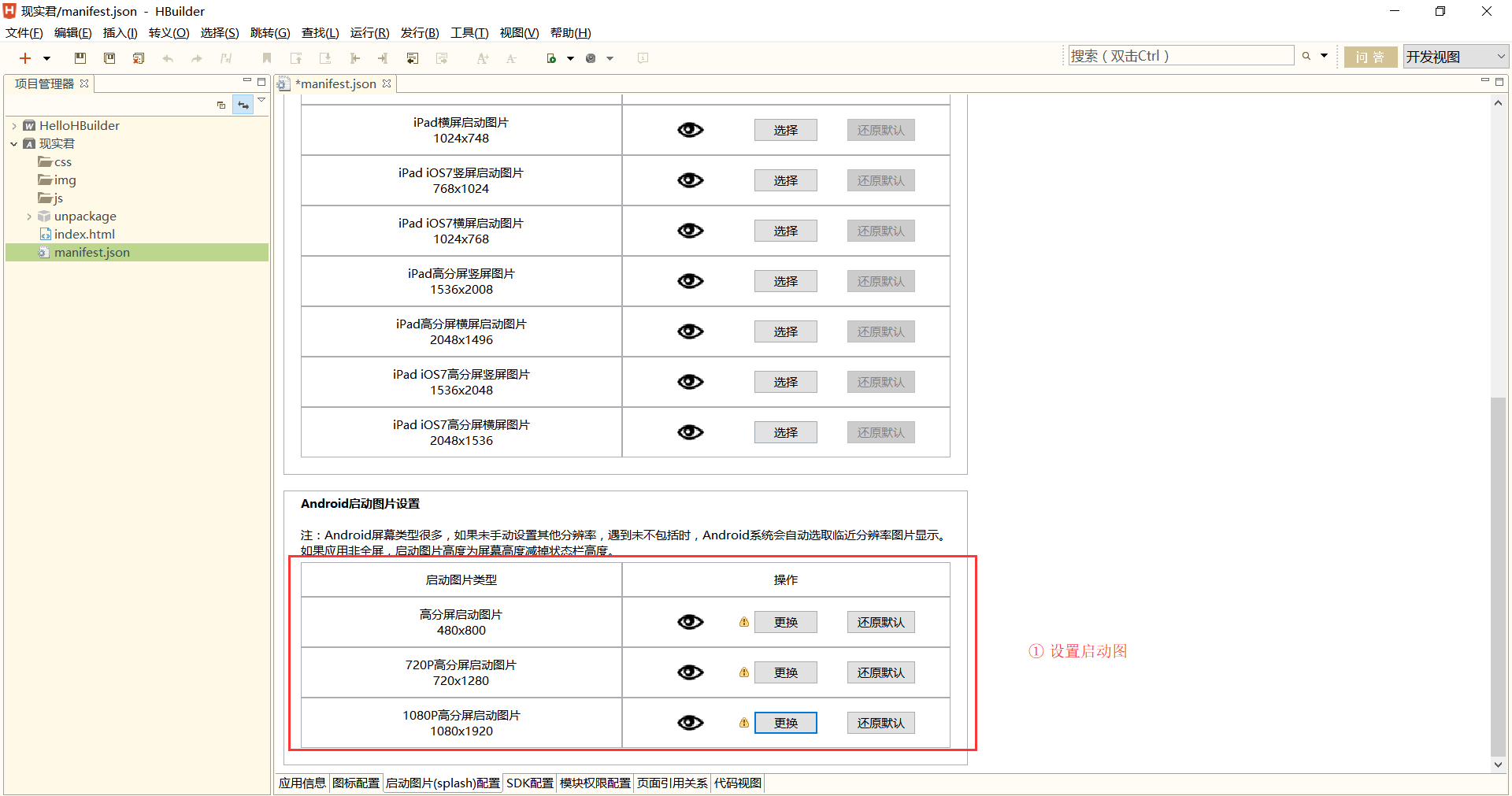This screenshot has height=796, width=1512.
Task: Open the 编辑(E) menu
Action: [73, 33]
